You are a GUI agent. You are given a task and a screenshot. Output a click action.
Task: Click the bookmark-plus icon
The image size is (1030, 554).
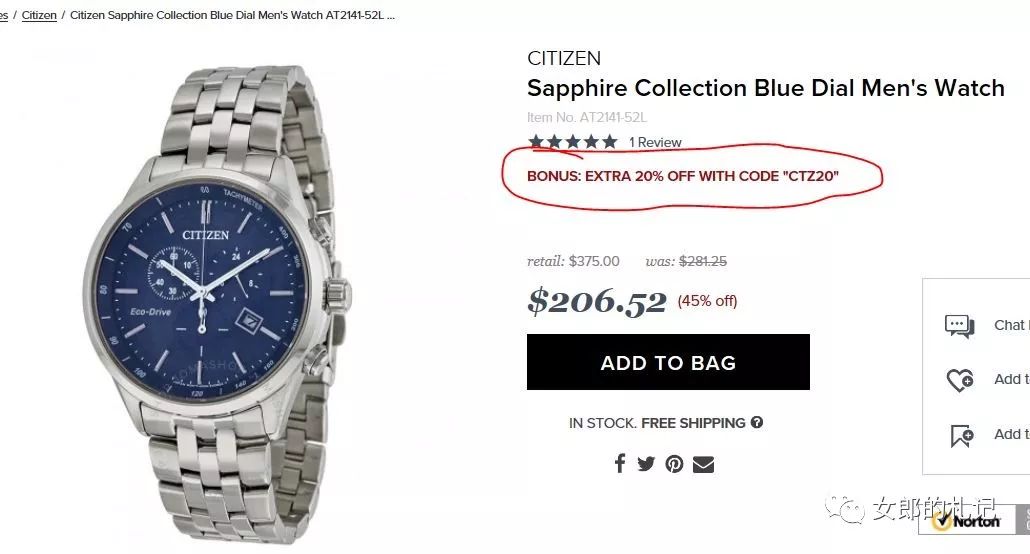point(962,435)
